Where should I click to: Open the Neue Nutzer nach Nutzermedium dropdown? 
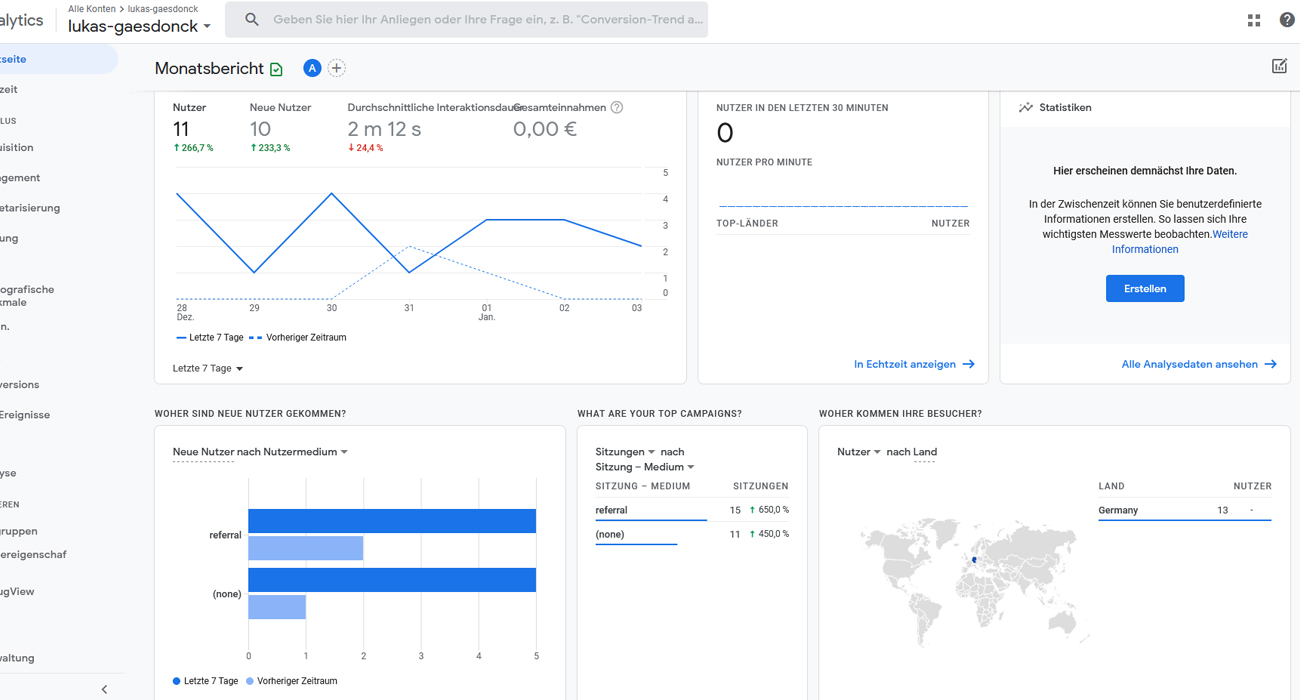[x=260, y=452]
